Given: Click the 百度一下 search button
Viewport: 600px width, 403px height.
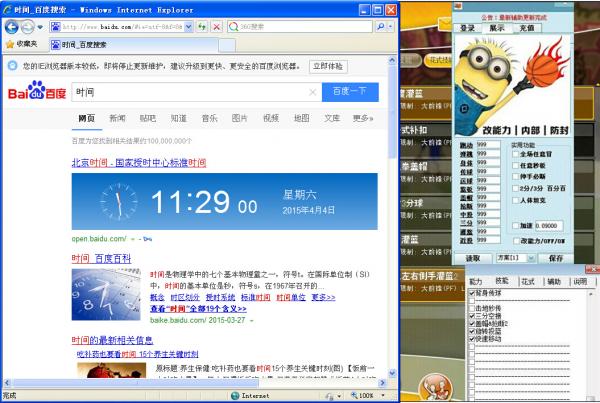Looking at the screenshot, I should [350, 92].
